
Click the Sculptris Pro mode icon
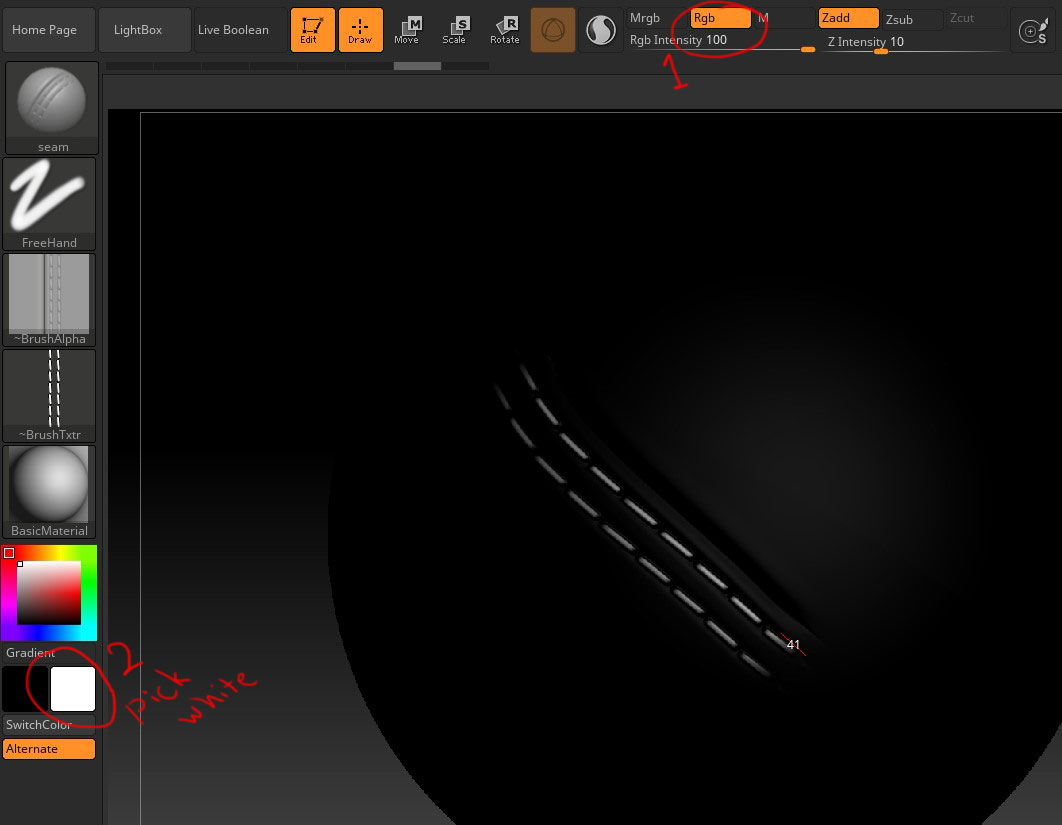[x=601, y=30]
